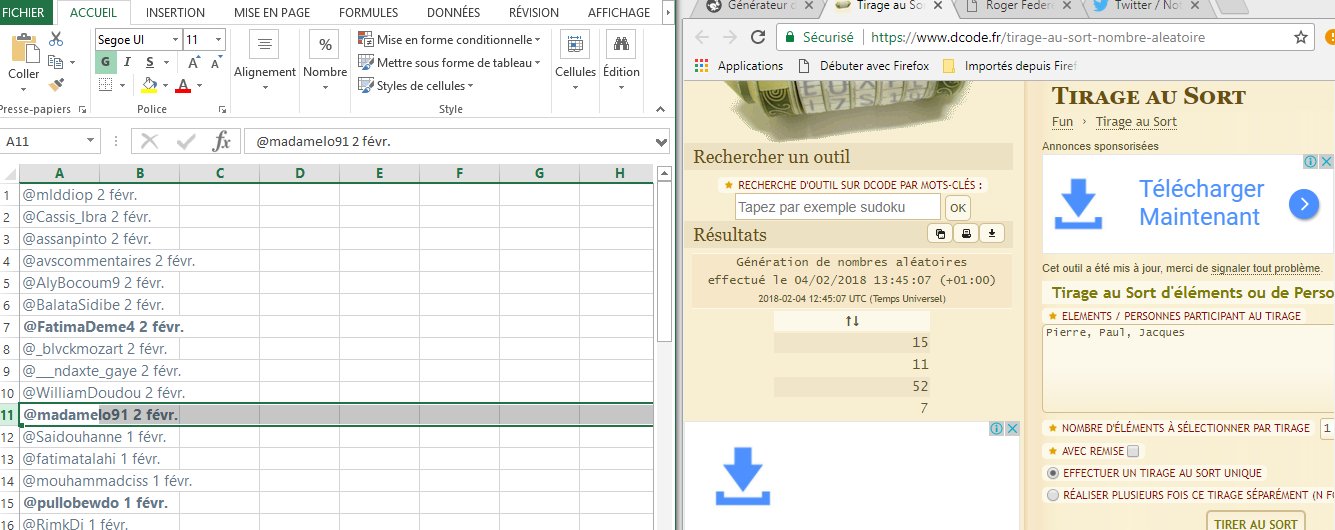Open Police dialog launcher arrow
This screenshot has height=530, width=1335.
221,109
